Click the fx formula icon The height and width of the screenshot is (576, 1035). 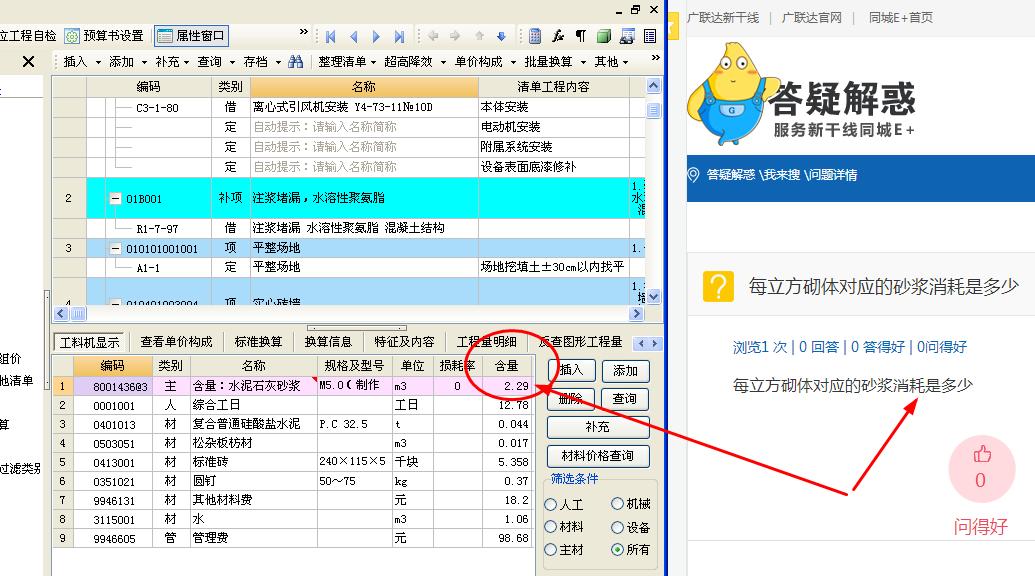pyautogui.click(x=558, y=36)
